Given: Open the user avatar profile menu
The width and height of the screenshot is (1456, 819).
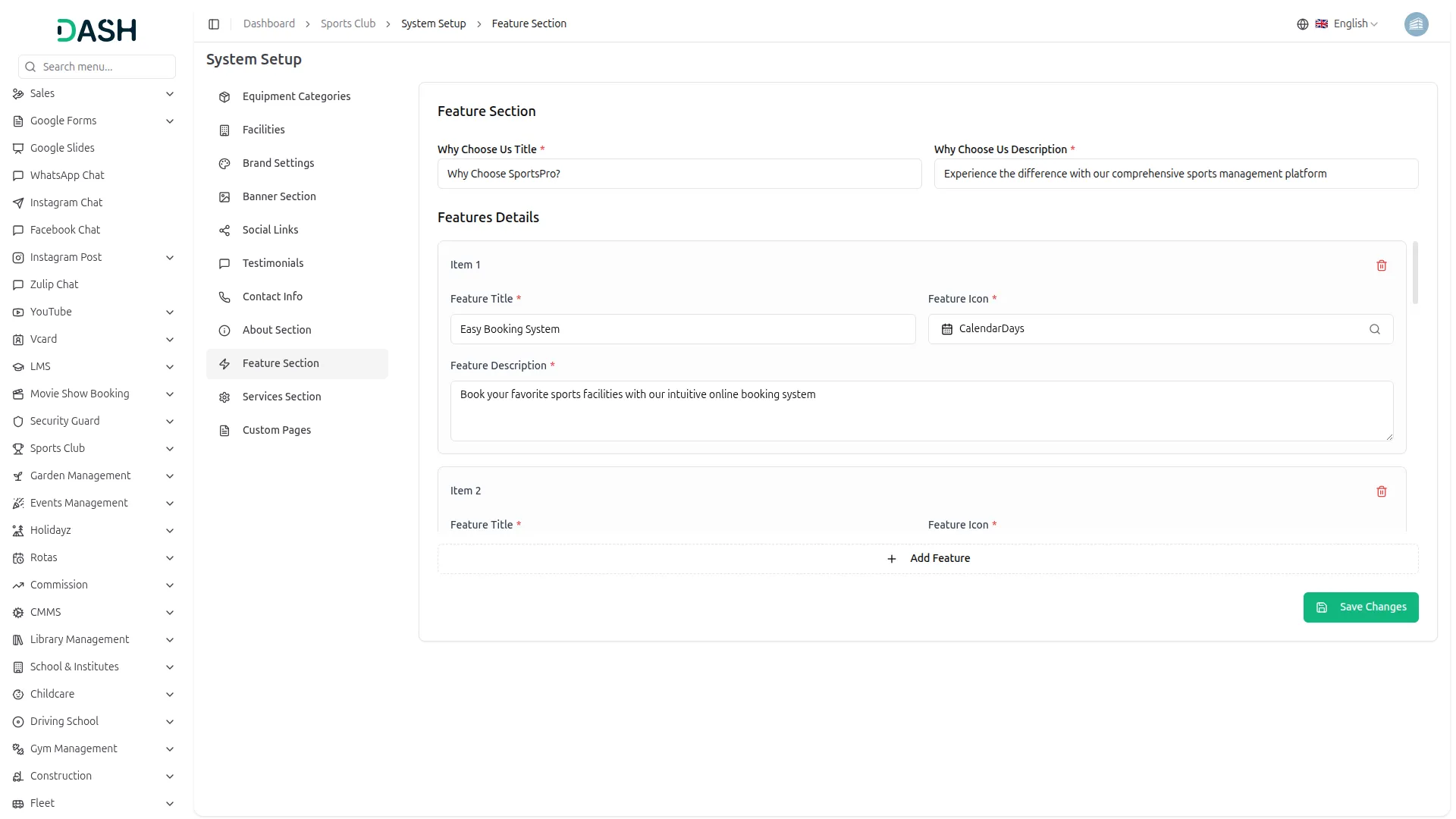Looking at the screenshot, I should tap(1415, 24).
